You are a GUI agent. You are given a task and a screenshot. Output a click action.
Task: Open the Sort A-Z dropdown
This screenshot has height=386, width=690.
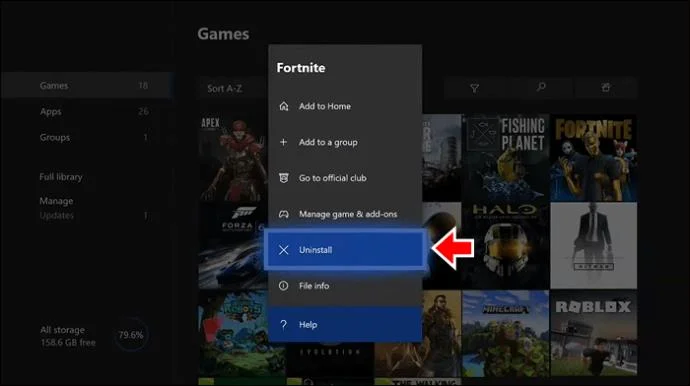pos(233,88)
